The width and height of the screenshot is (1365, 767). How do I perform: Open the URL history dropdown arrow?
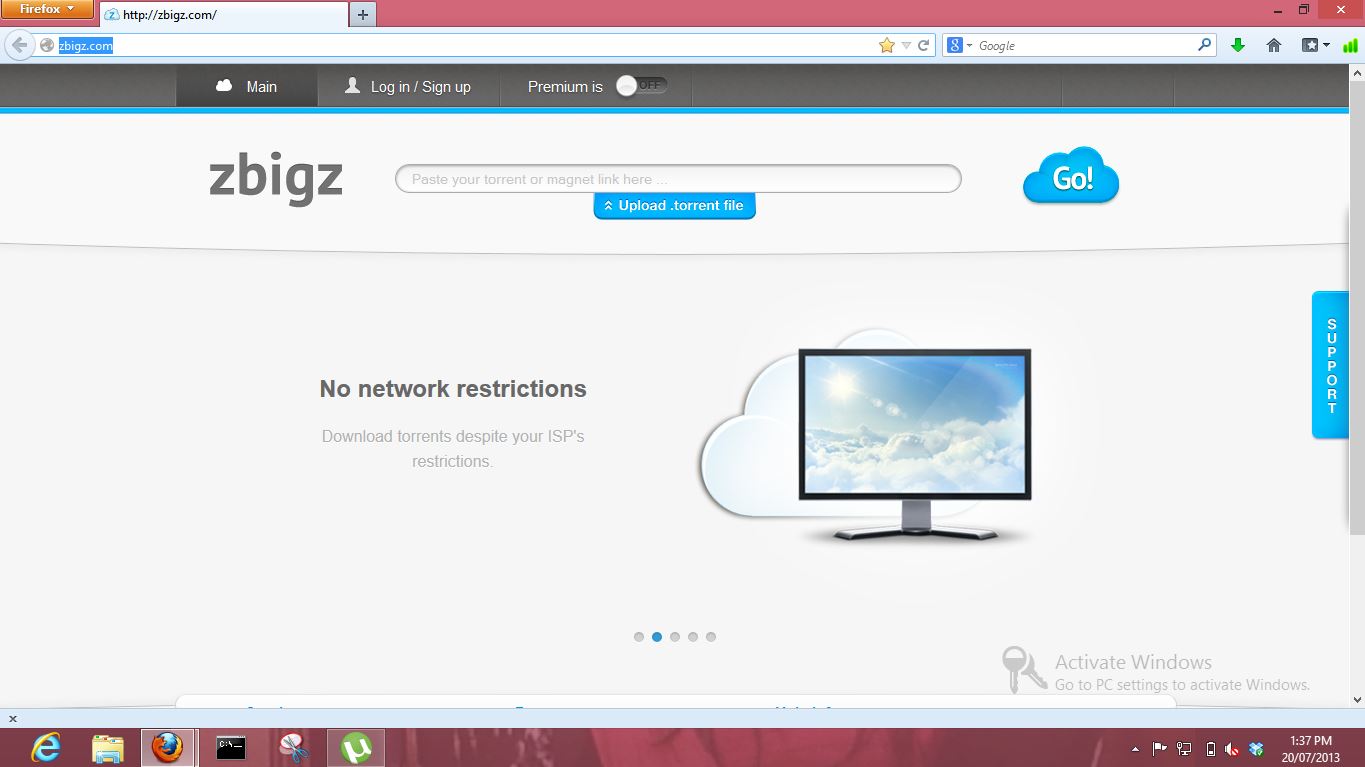[906, 45]
